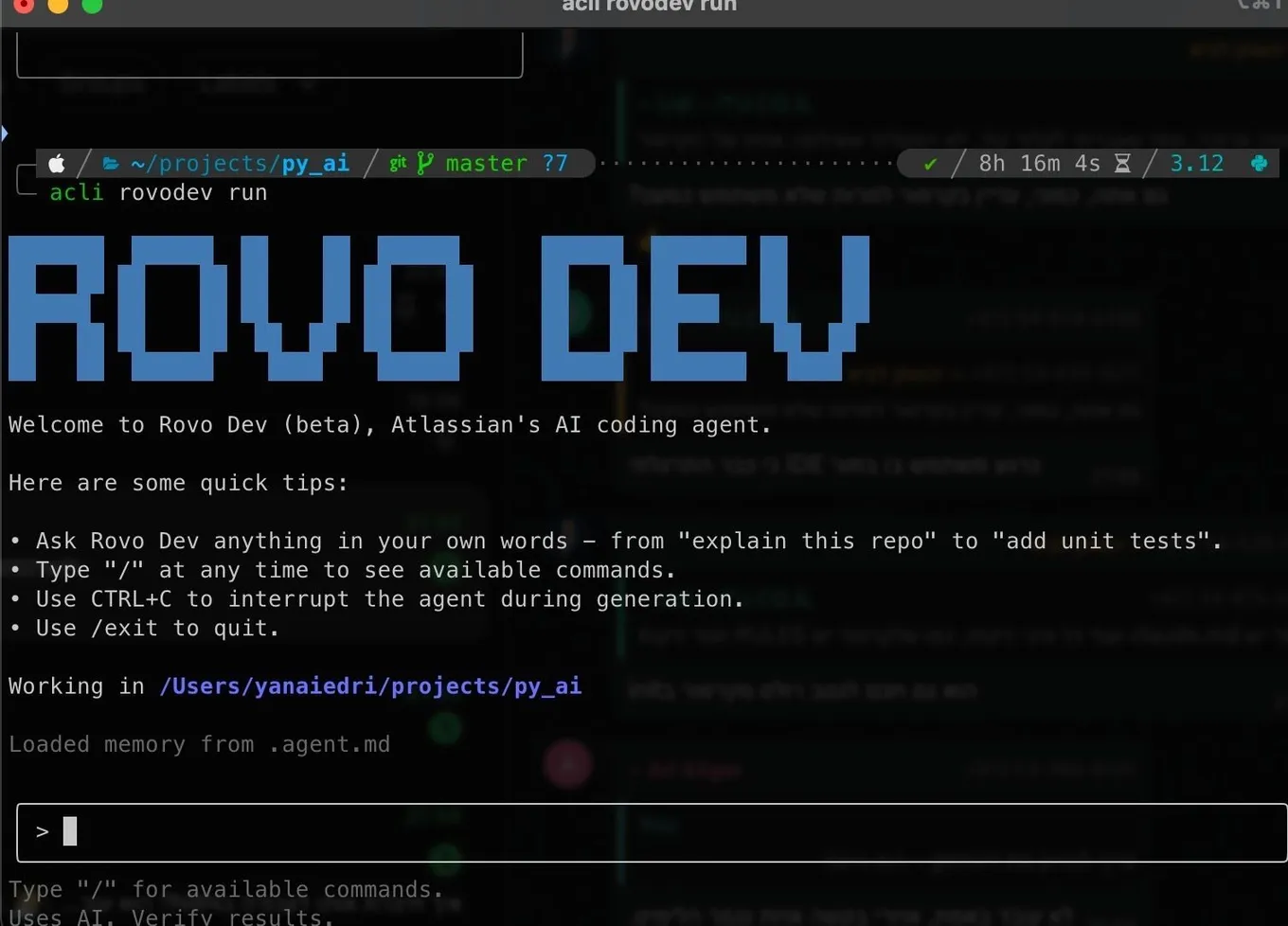This screenshot has height=926, width=1288.
Task: Click the ~/projects/py_ai path in the prompt
Action: click(x=240, y=164)
